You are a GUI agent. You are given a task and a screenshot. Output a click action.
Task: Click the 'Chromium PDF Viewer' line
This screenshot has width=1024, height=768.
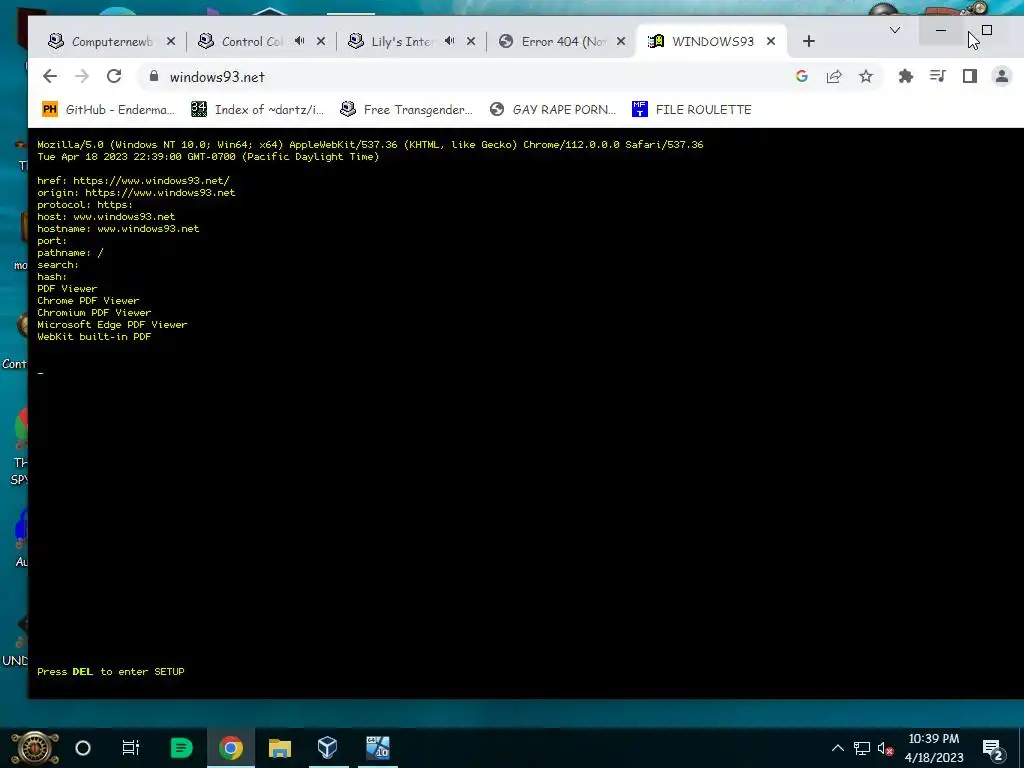[x=94, y=312]
